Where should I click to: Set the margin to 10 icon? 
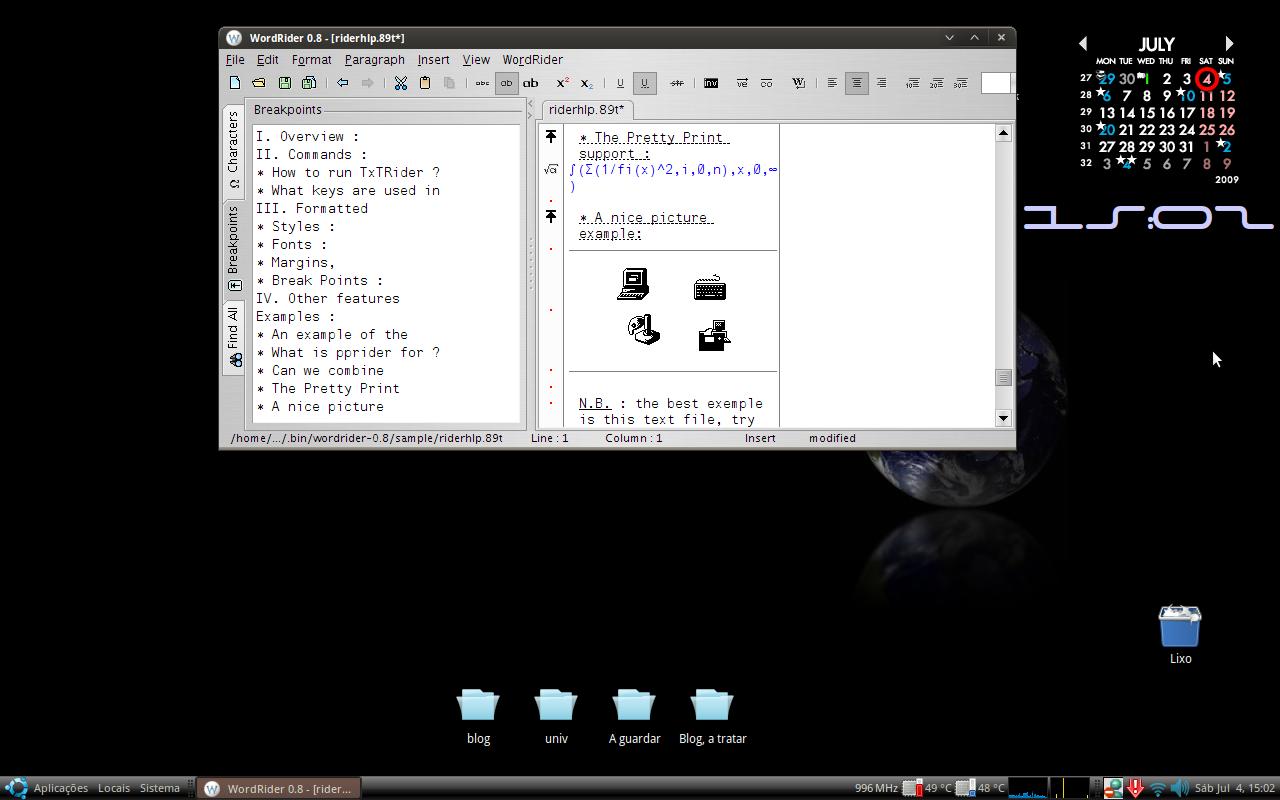[912, 83]
